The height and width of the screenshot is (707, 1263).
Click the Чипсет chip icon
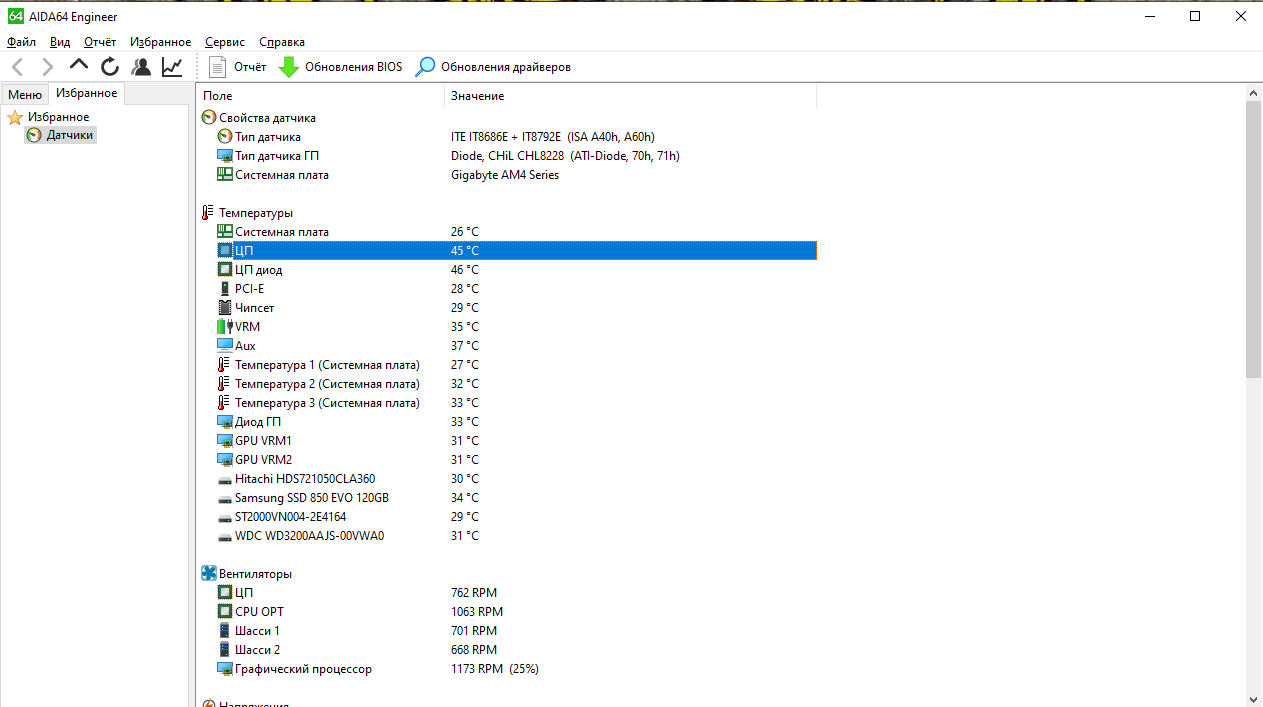click(x=224, y=308)
